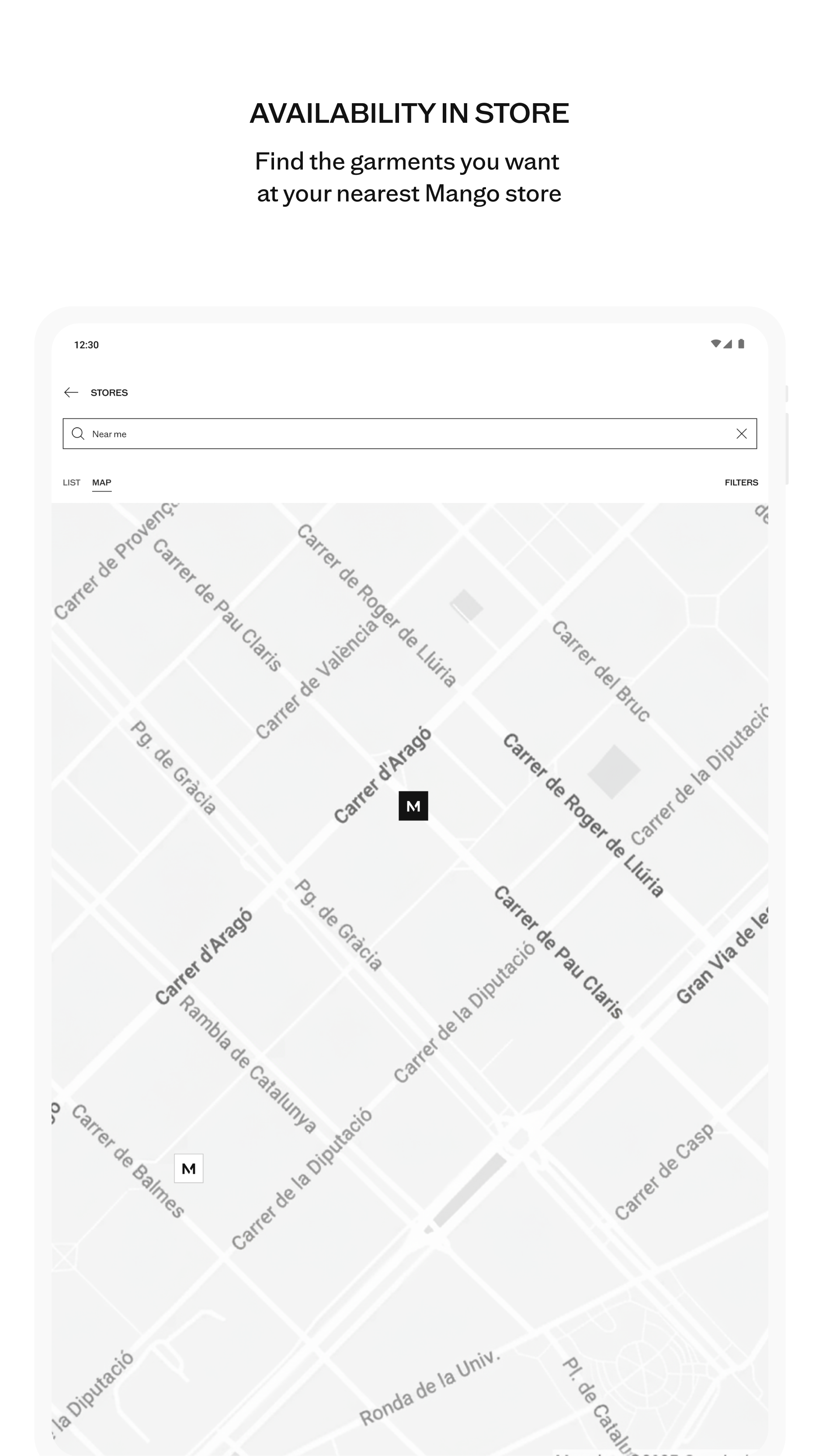Screen dimensions: 819x1456
Task: Click the STORES page title
Action: [109, 392]
